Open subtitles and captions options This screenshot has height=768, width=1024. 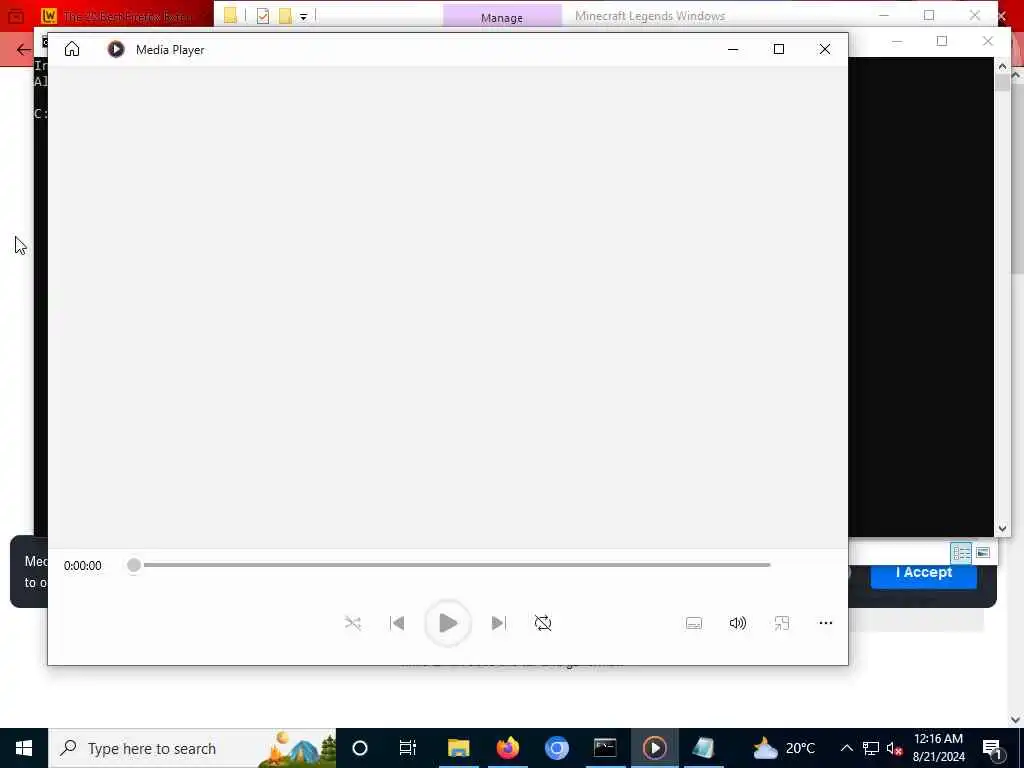pos(694,624)
